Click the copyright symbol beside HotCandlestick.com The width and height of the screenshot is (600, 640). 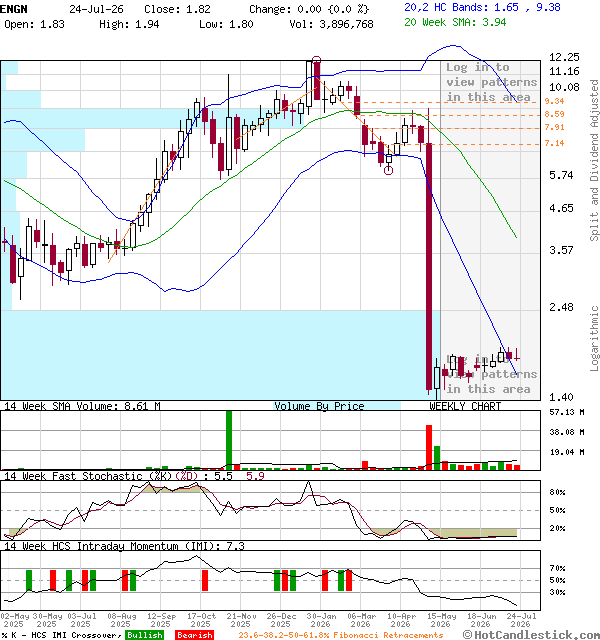(468, 635)
